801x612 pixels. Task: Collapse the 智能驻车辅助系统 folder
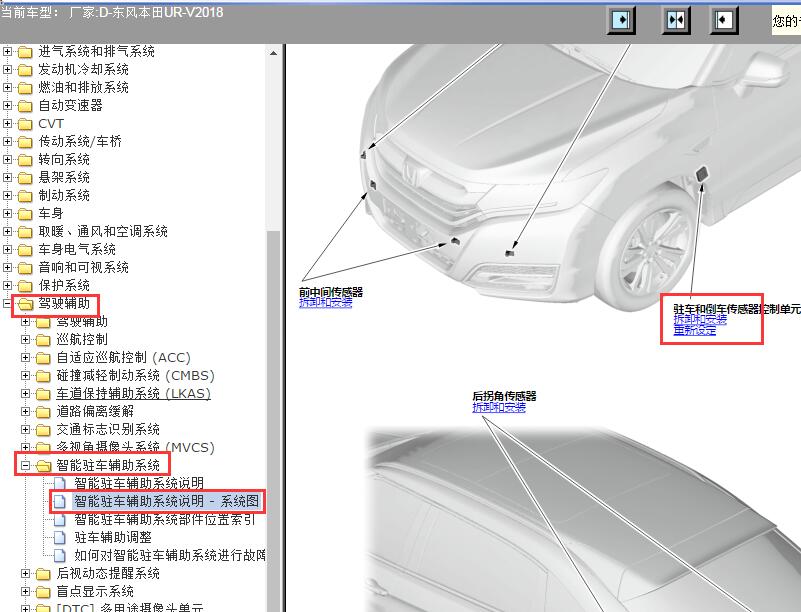coord(26,465)
